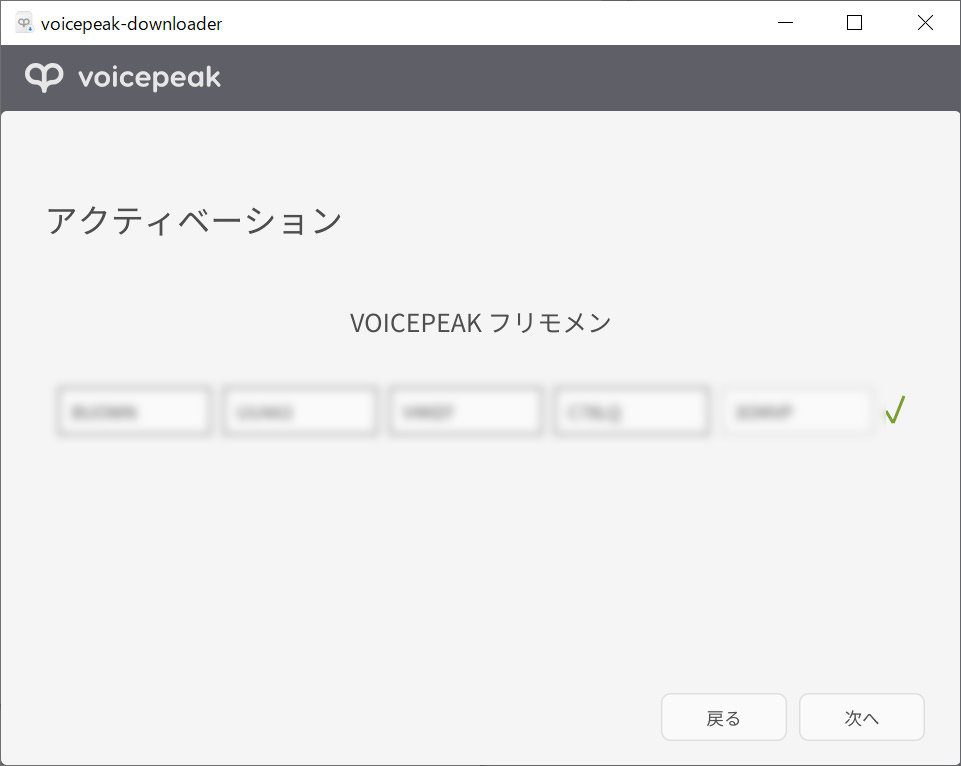Click the VOICEPEAK フリモメン product label
This screenshot has width=961, height=766.
pyautogui.click(x=480, y=323)
